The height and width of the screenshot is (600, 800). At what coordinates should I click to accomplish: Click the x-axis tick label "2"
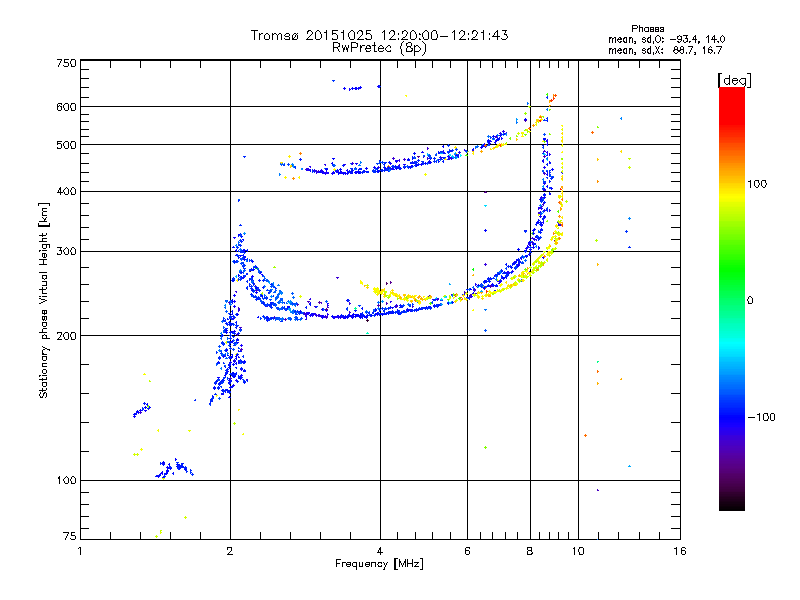pos(230,551)
